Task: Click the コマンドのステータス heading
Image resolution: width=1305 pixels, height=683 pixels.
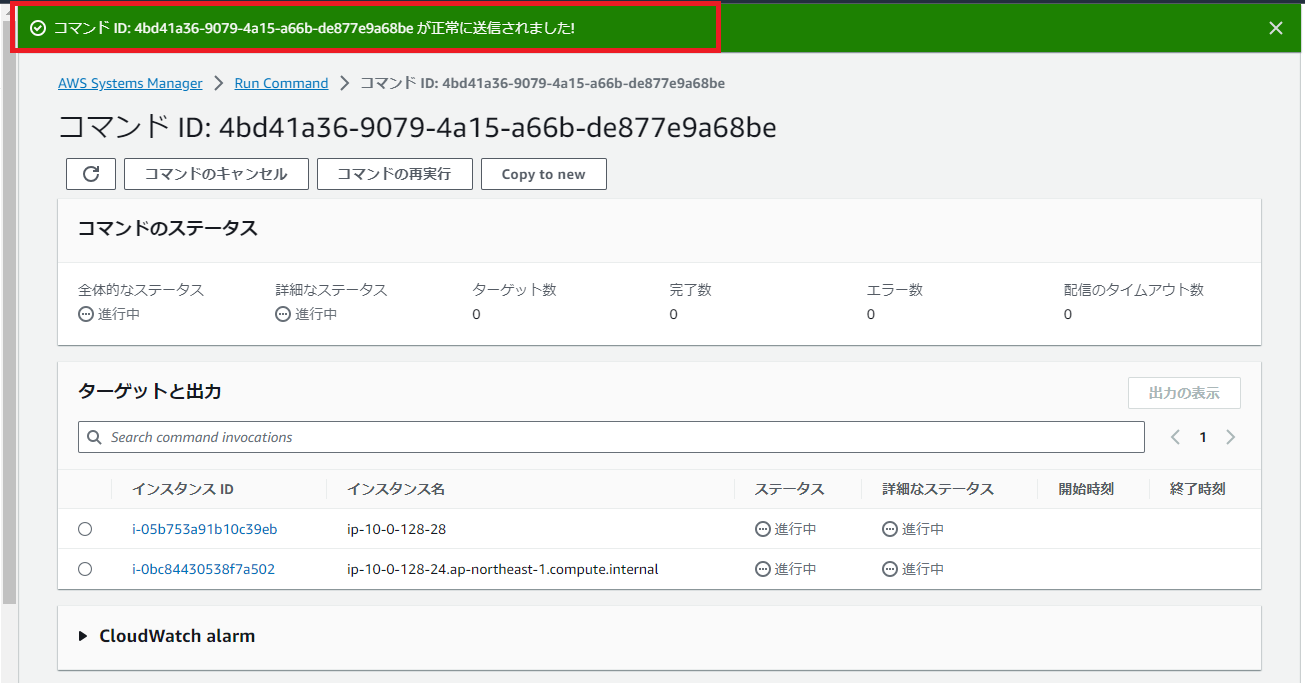Action: coord(168,229)
